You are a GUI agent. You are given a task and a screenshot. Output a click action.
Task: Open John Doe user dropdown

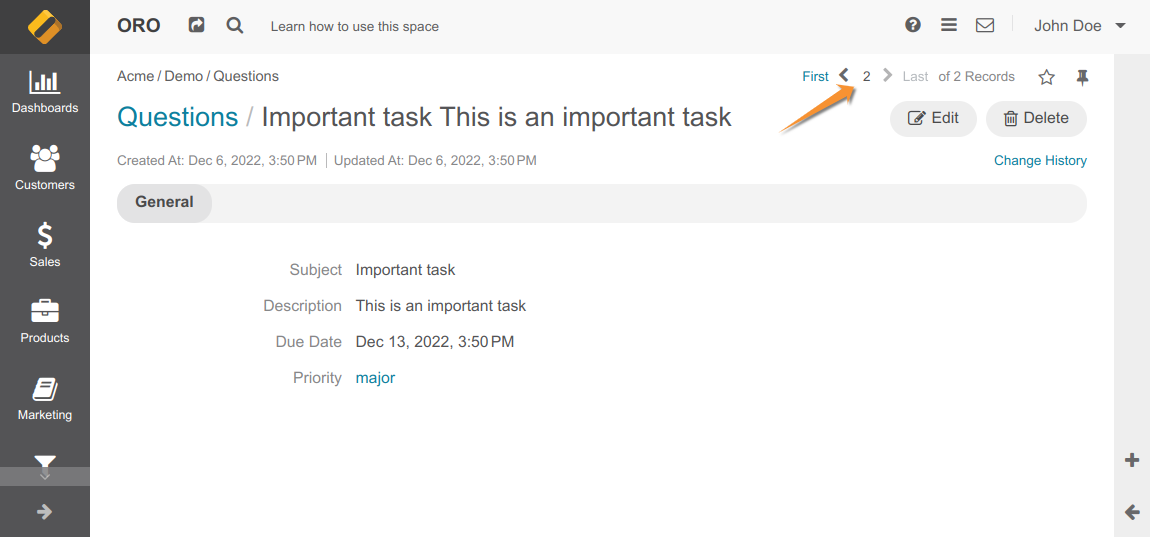pos(1079,26)
